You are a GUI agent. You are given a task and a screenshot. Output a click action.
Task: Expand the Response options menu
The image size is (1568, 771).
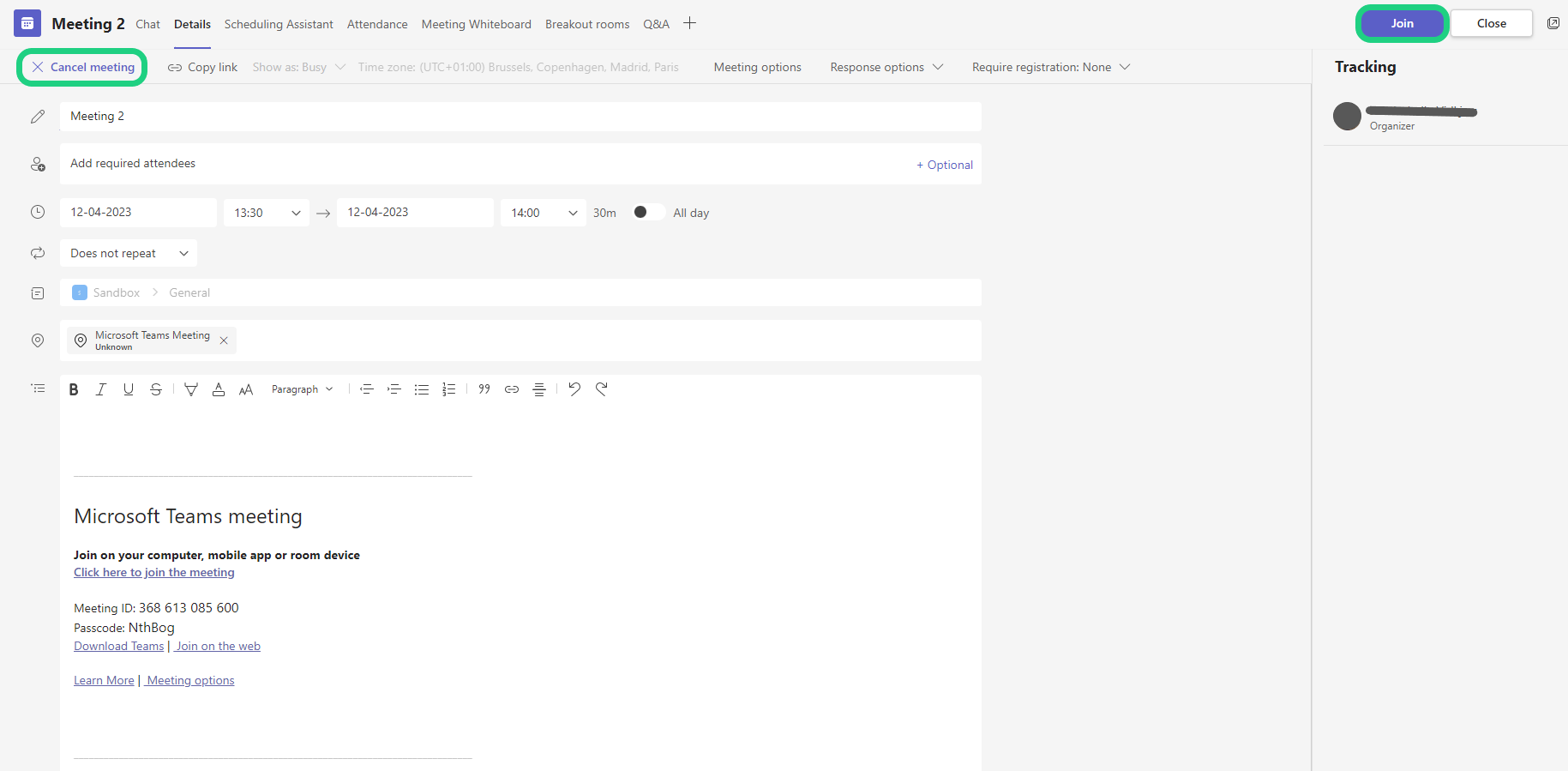(x=886, y=67)
